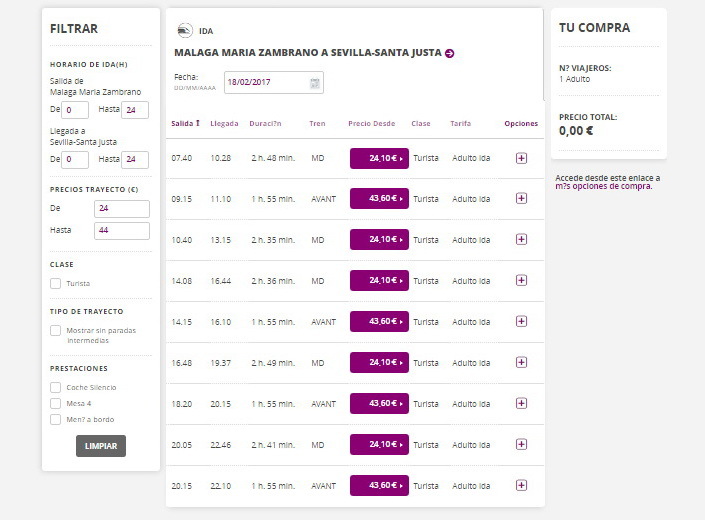Viewport: 705px width, 520px height.
Task: Enable the Turista class checkbox
Action: click(56, 284)
